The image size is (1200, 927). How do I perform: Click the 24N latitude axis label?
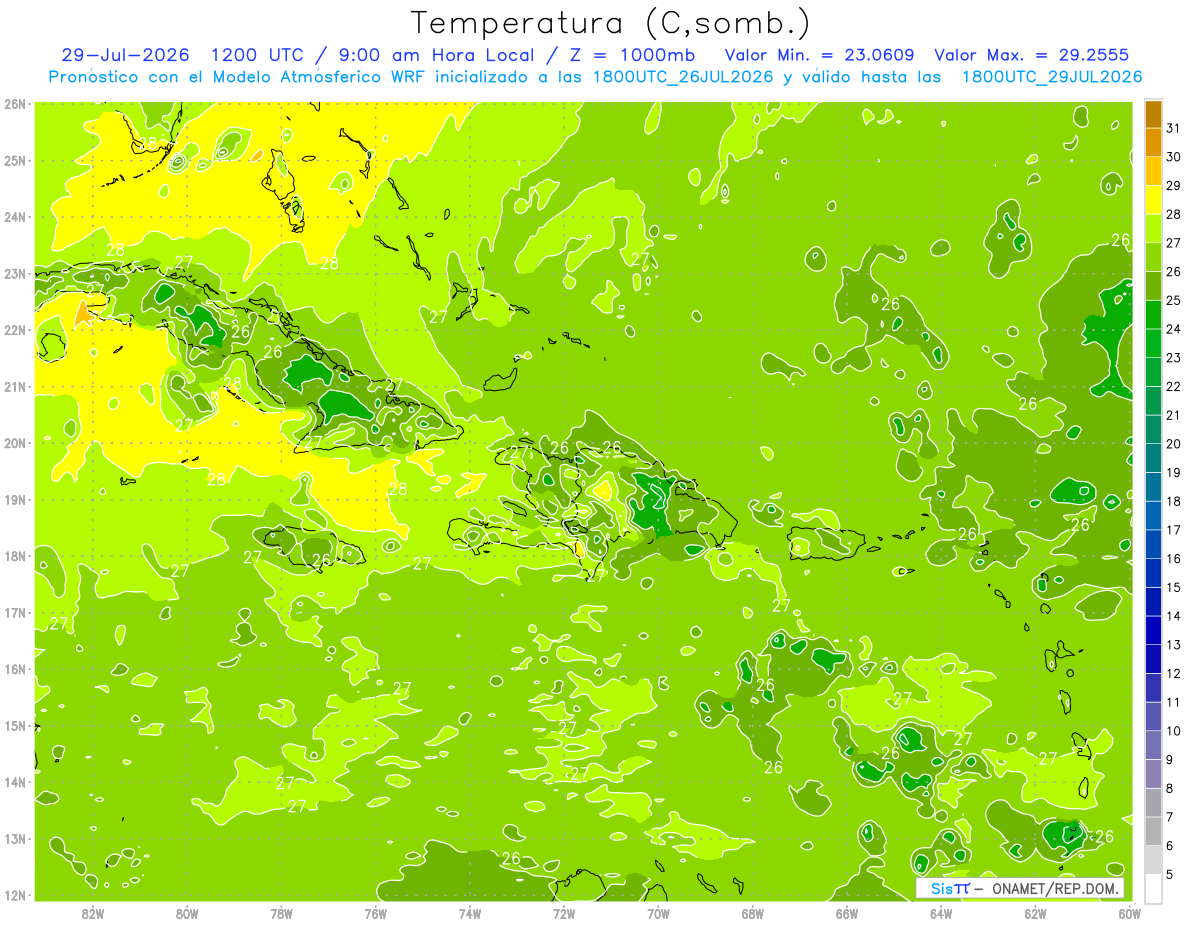(15, 217)
